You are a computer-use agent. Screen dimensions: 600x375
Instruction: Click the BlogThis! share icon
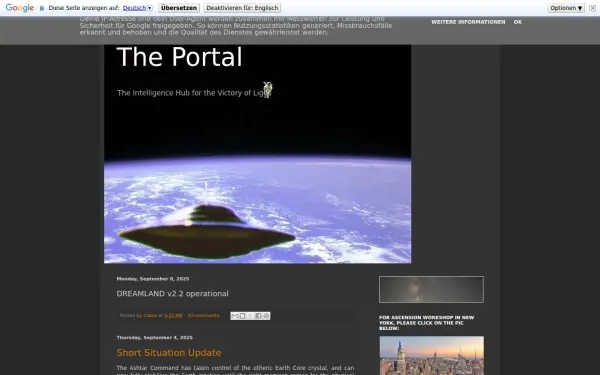pyautogui.click(x=242, y=316)
